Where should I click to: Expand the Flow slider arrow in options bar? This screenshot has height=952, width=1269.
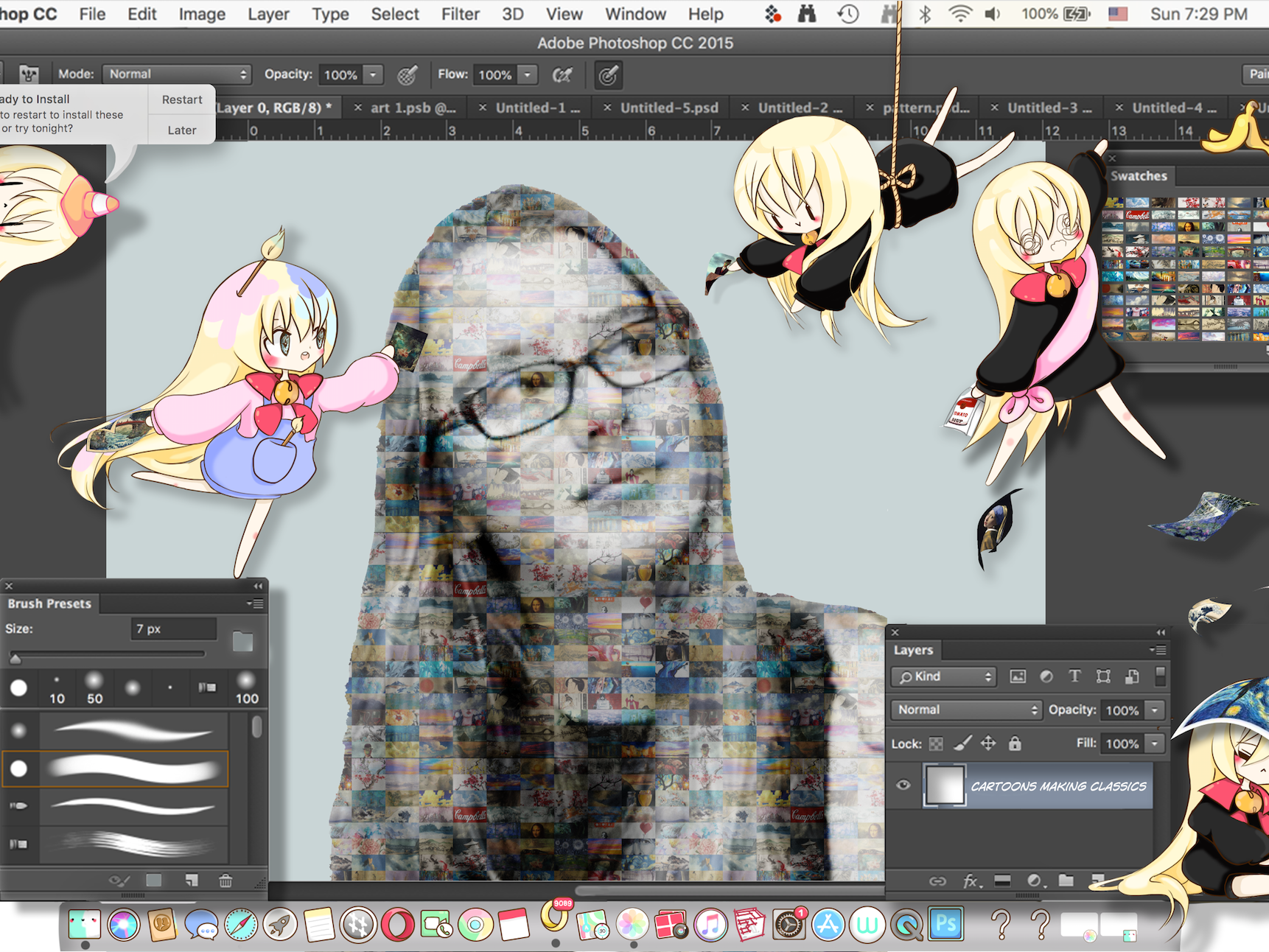[x=528, y=74]
